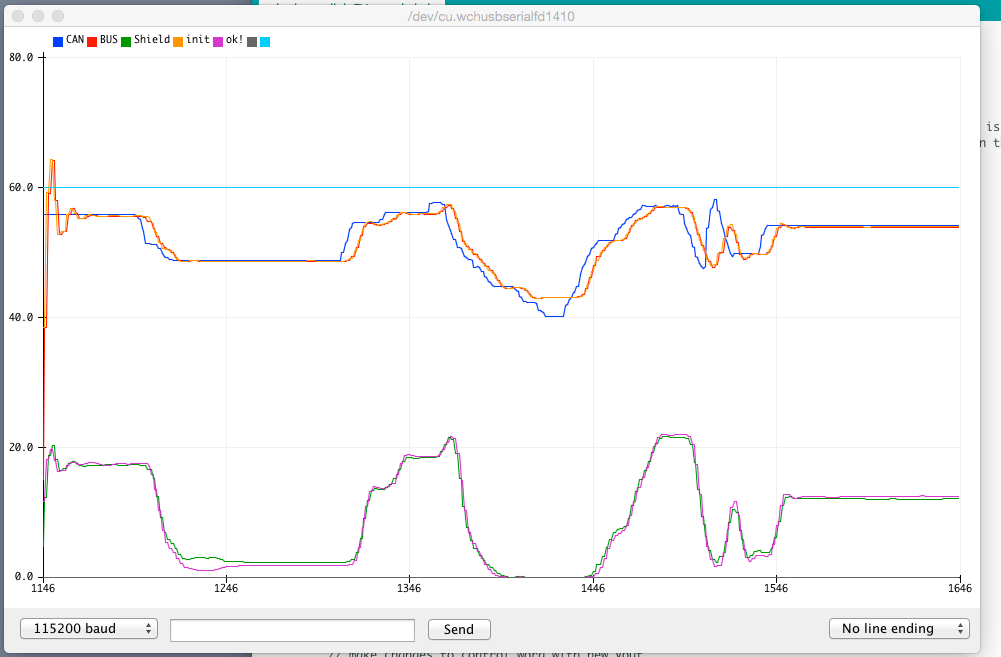Click the blue CAN legend swatch
Viewport: 1001px width, 657px height.
[x=58, y=41]
